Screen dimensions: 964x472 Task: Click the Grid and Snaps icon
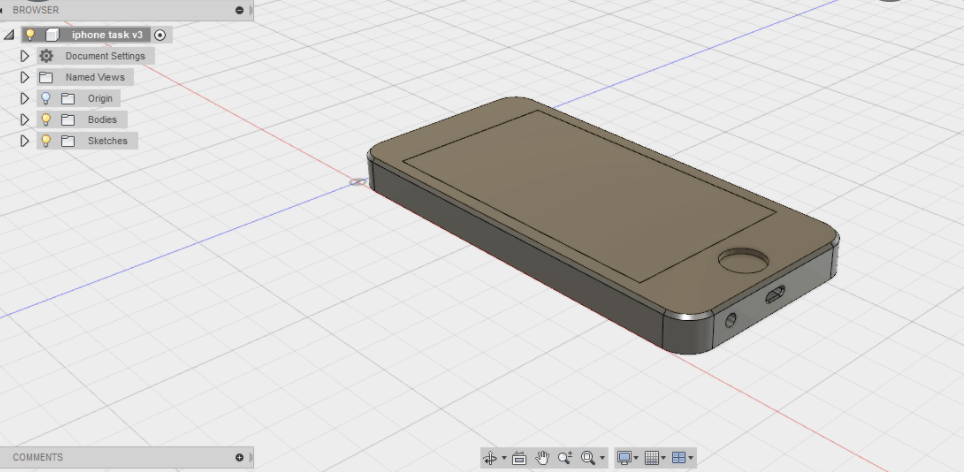point(652,458)
